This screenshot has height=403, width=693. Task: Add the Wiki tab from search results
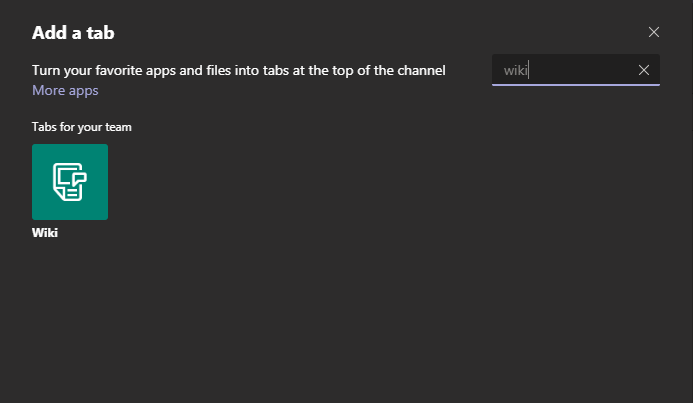(x=70, y=182)
